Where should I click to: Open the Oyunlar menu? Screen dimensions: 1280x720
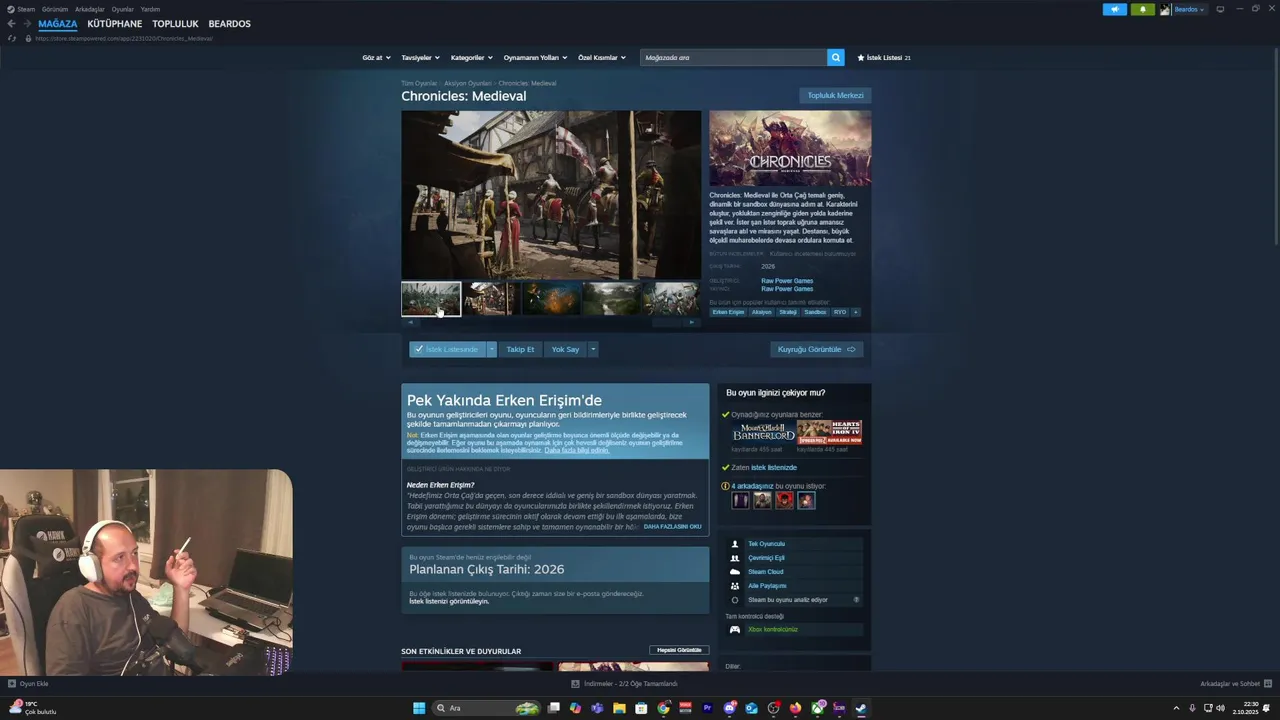tap(123, 9)
